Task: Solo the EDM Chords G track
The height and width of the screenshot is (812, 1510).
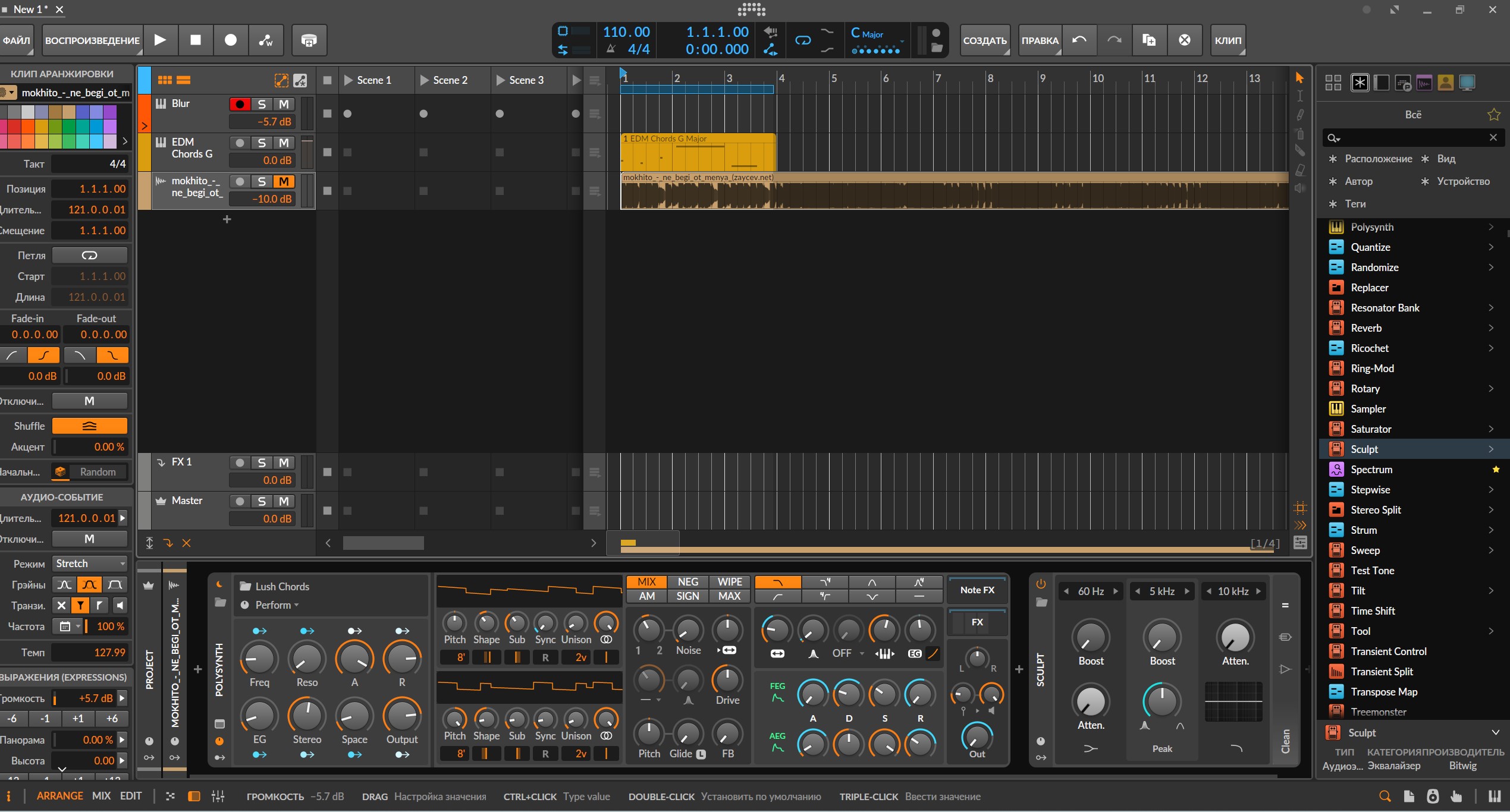Action: [x=262, y=143]
